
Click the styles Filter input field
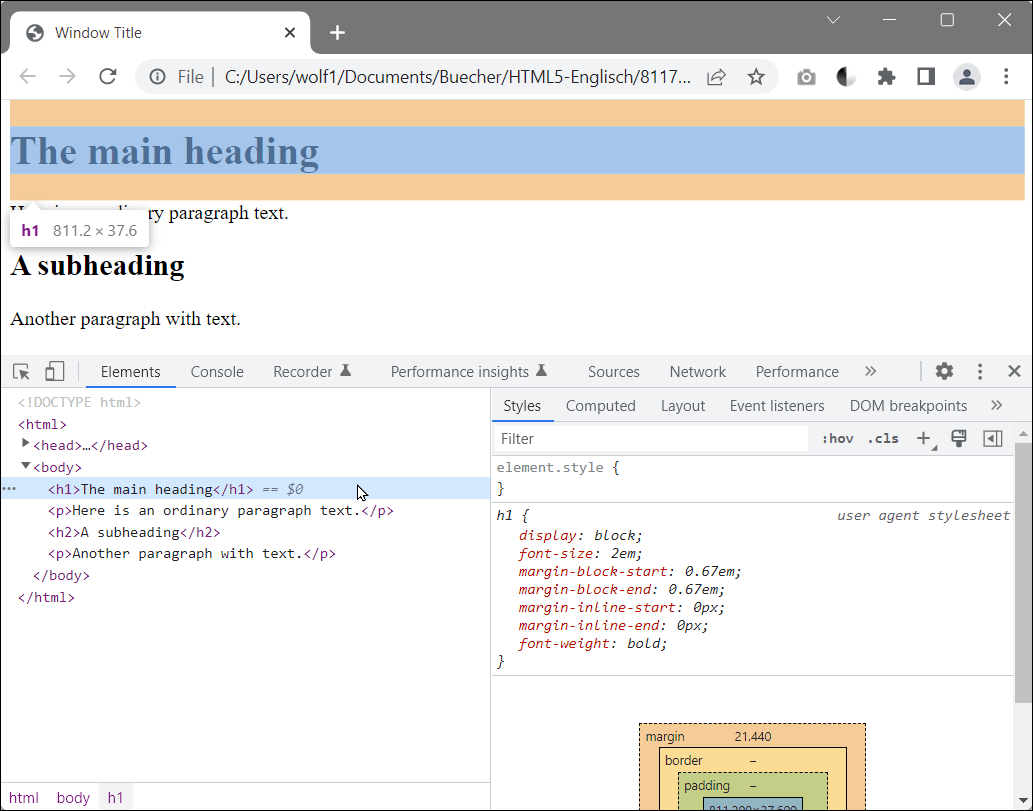click(x=650, y=439)
